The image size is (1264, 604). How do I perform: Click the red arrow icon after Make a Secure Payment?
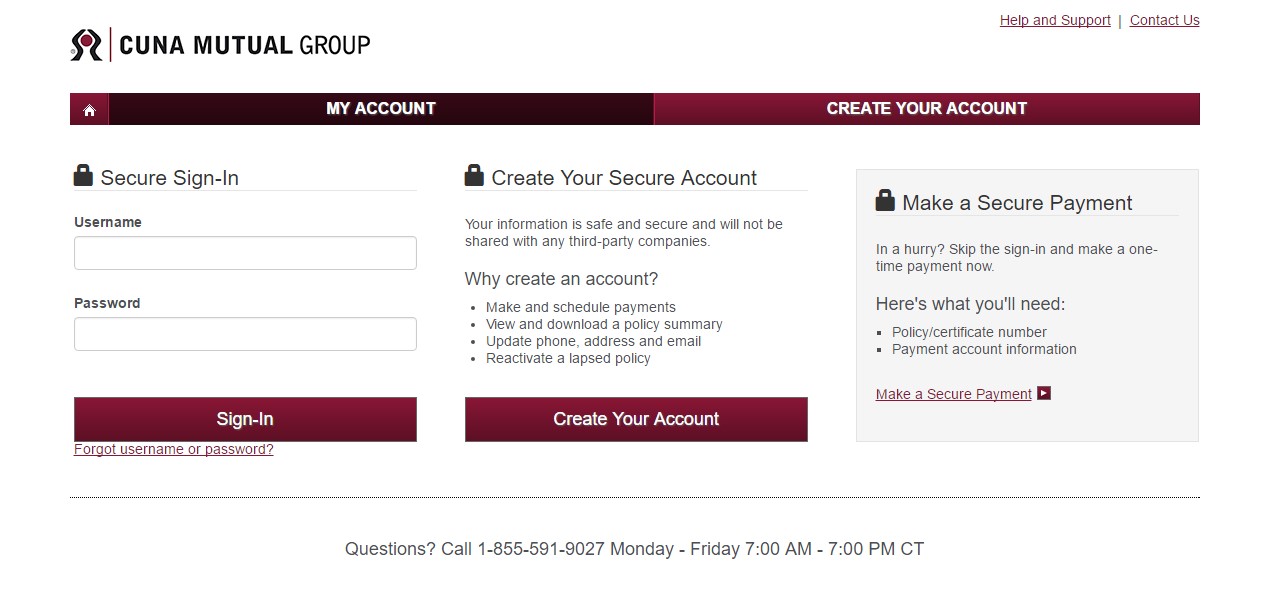1043,393
